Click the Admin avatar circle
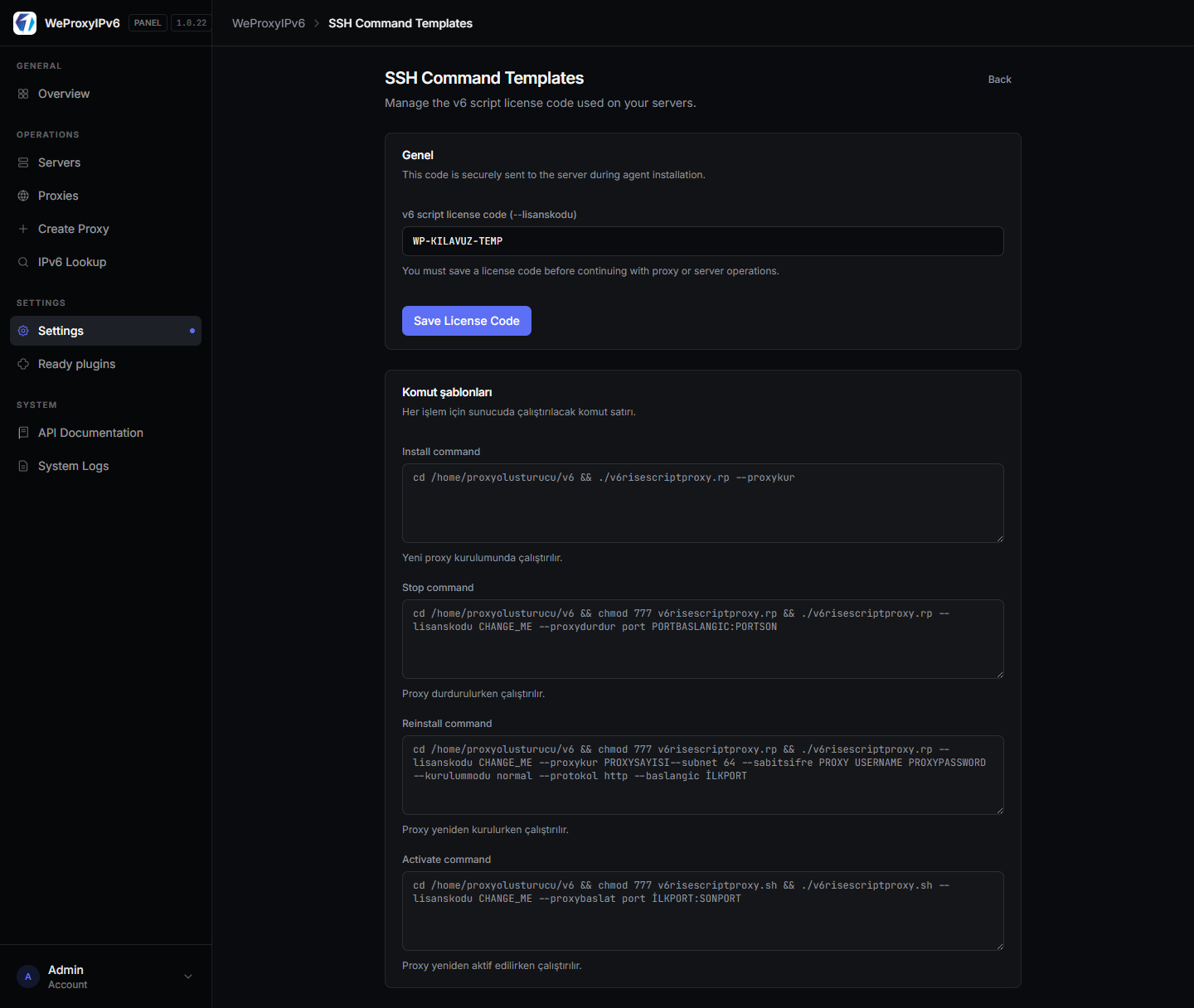The image size is (1194, 1008). coord(28,976)
